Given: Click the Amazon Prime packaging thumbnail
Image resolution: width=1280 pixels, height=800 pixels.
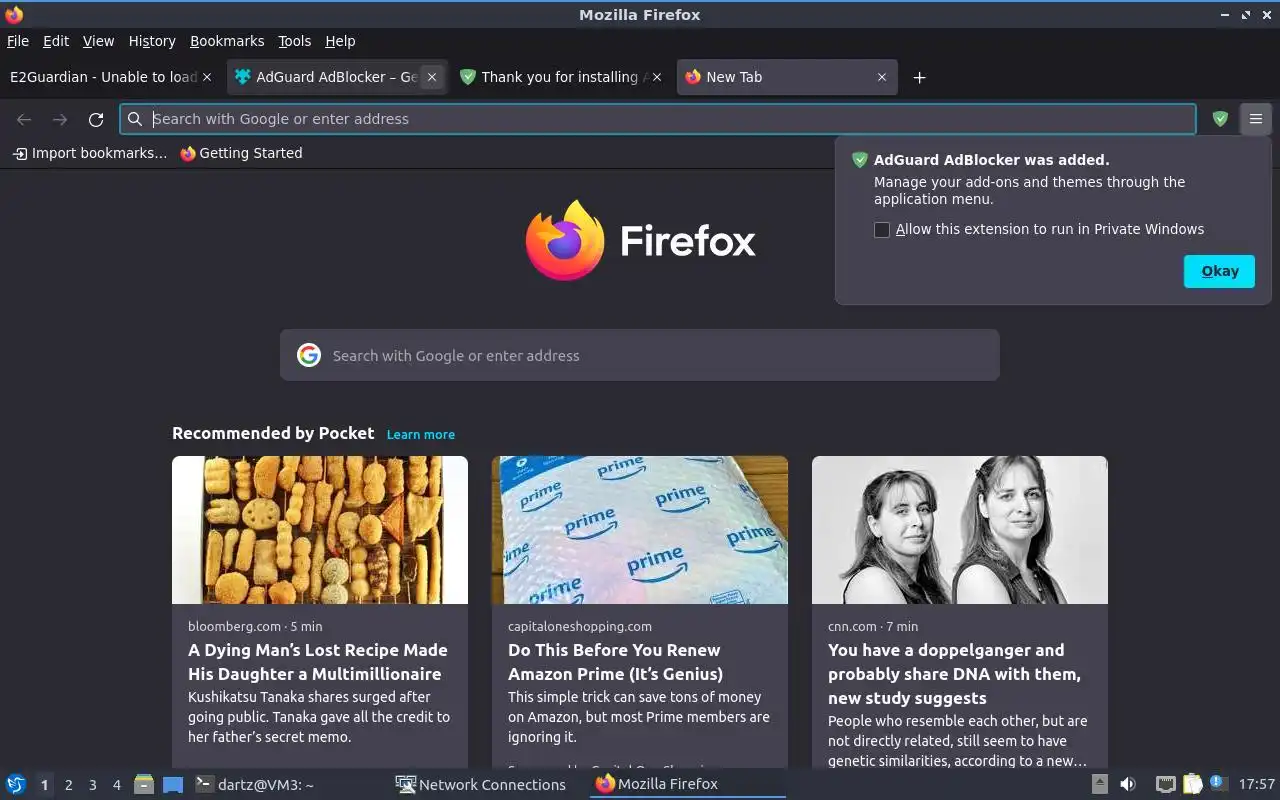Looking at the screenshot, I should coord(640,530).
